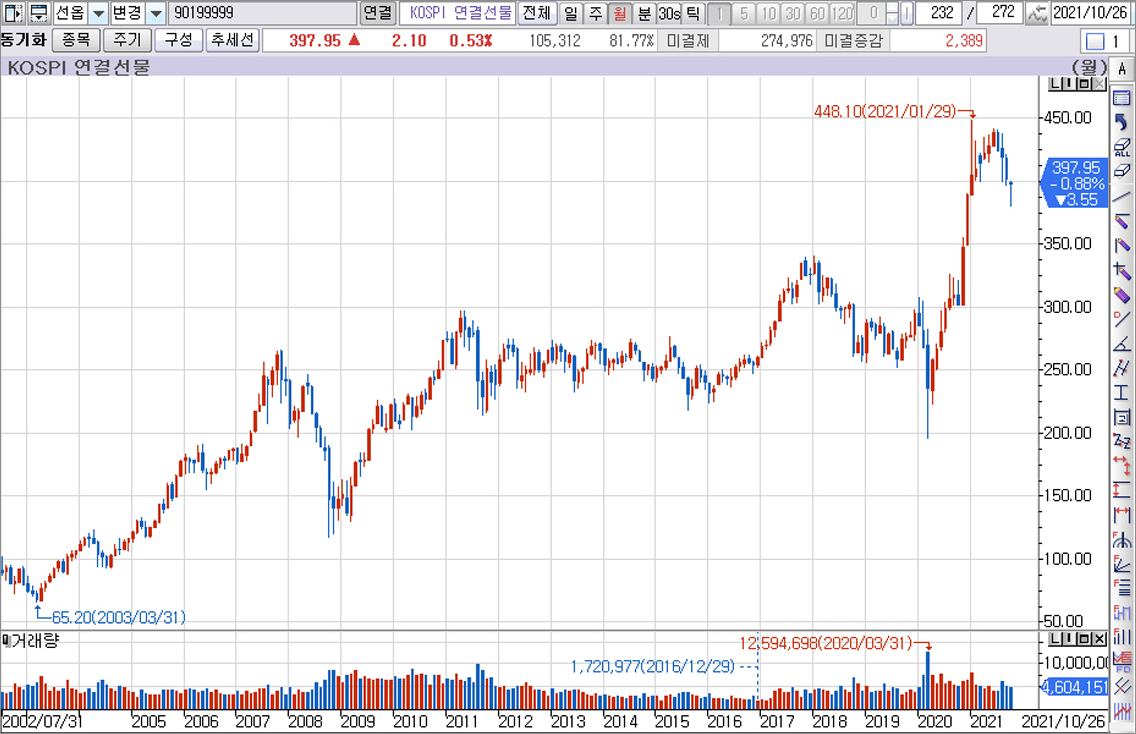1136x734 pixels.
Task: Open the 선옵 dropdown arrow
Action: [x=99, y=12]
